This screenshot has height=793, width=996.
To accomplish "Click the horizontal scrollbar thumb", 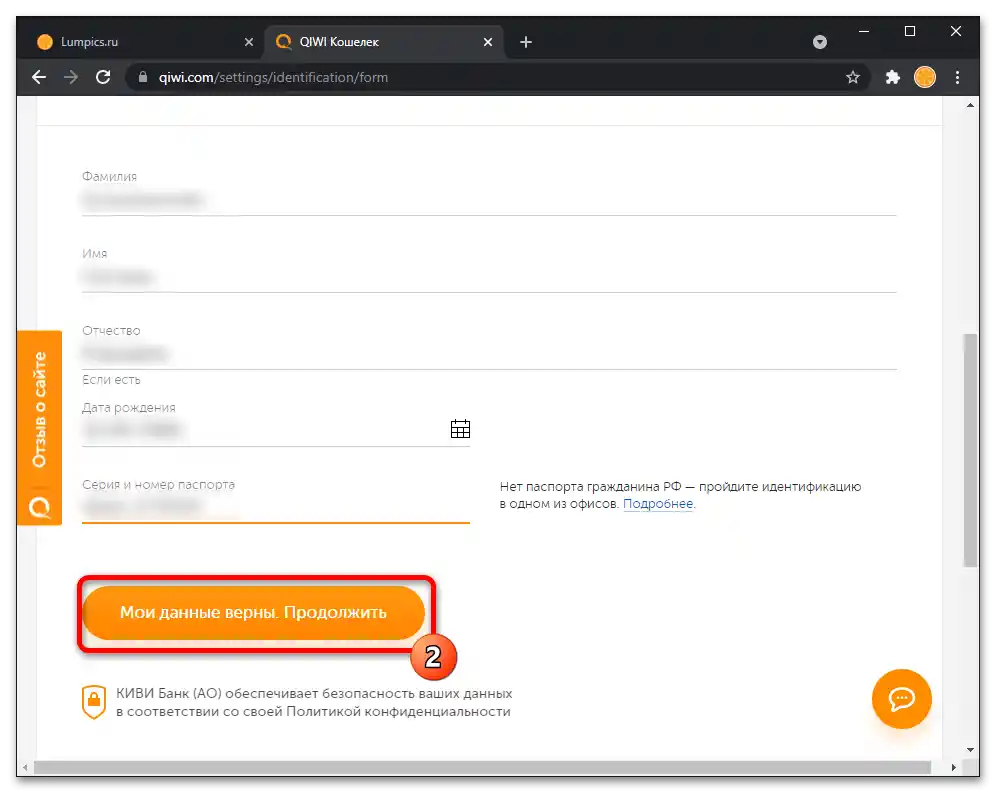I will 482,768.
